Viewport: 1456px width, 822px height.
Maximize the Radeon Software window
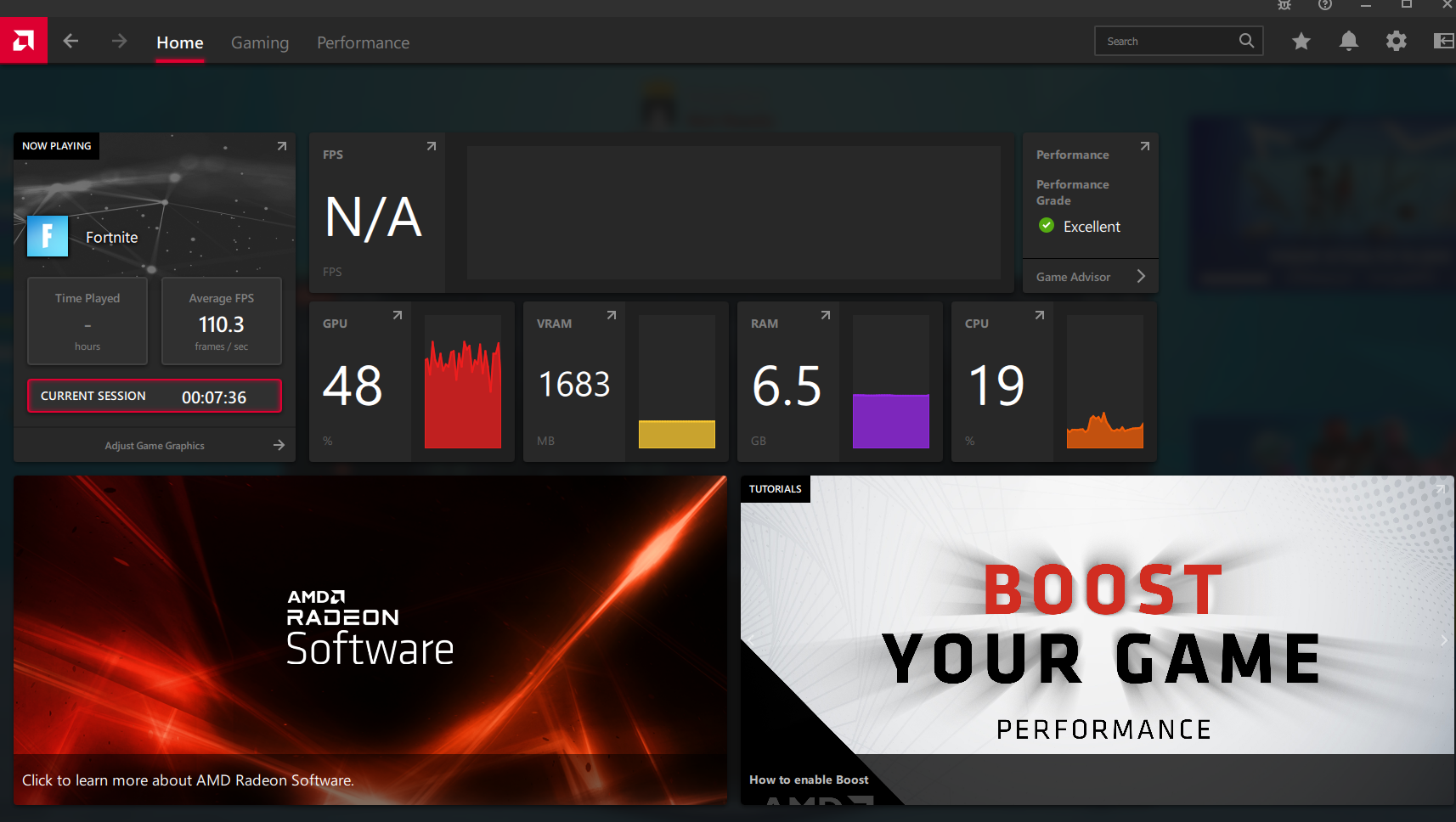coord(1407,4)
